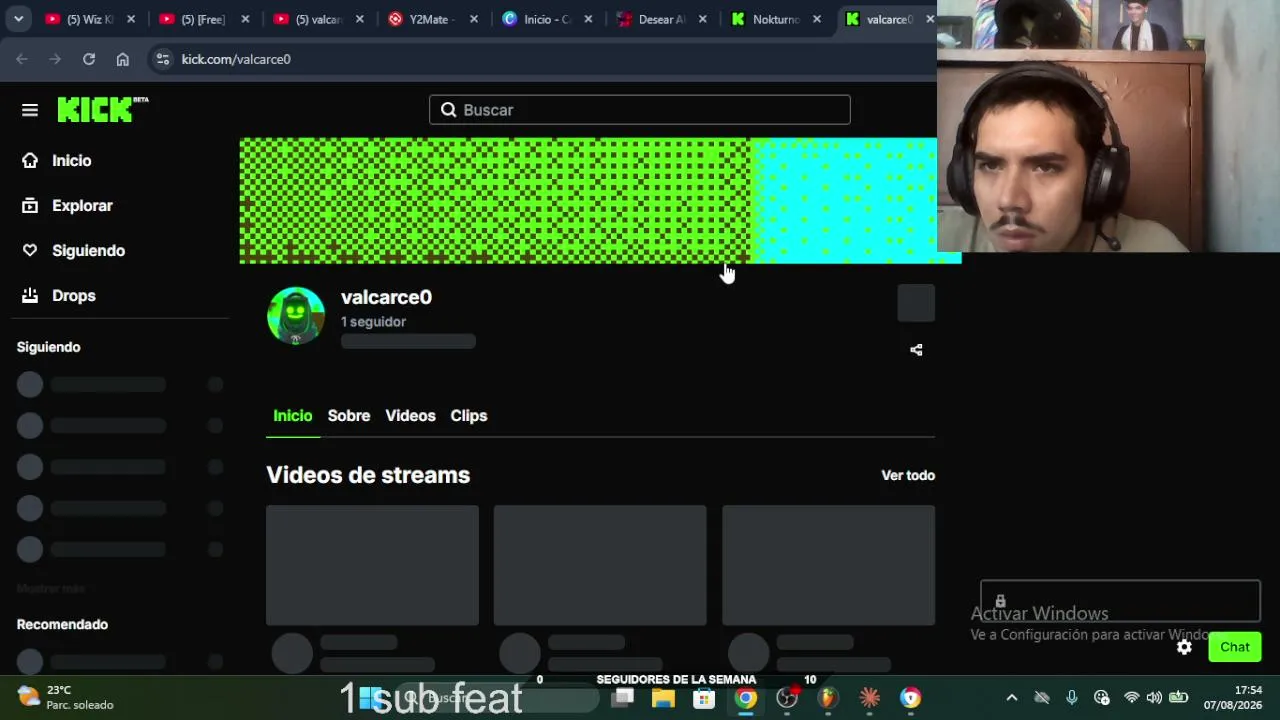Close the Nokturno tab
This screenshot has height=720, width=1280.
click(x=817, y=19)
